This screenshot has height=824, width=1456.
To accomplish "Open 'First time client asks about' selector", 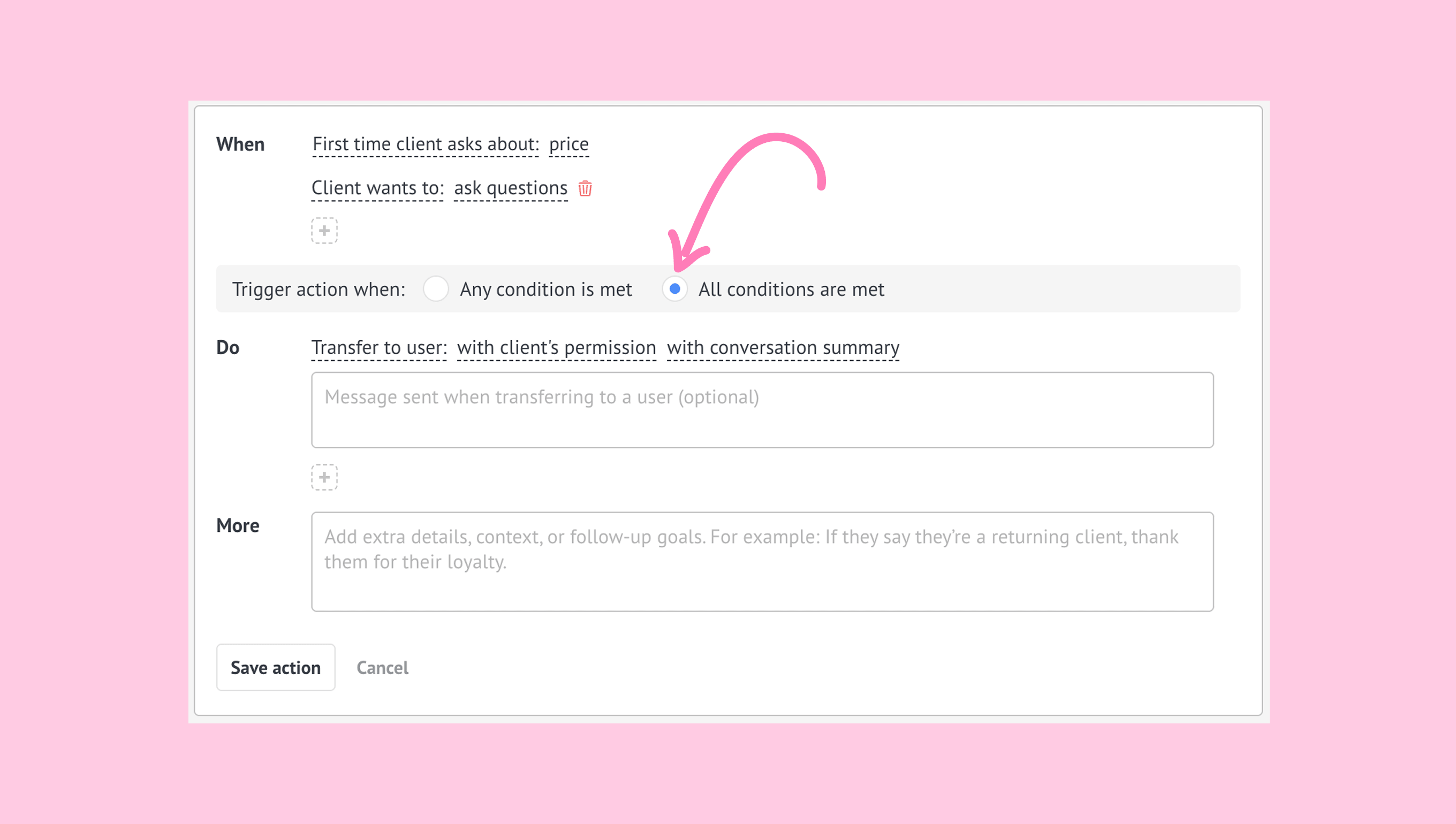I will [x=425, y=144].
